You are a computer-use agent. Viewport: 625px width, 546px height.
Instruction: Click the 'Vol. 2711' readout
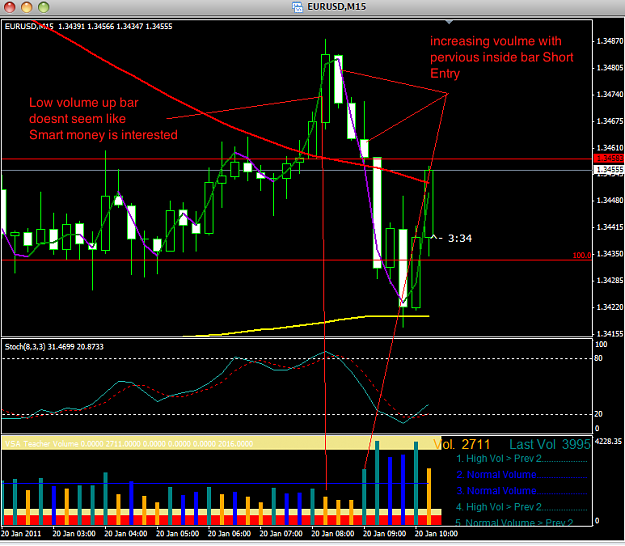point(462,444)
